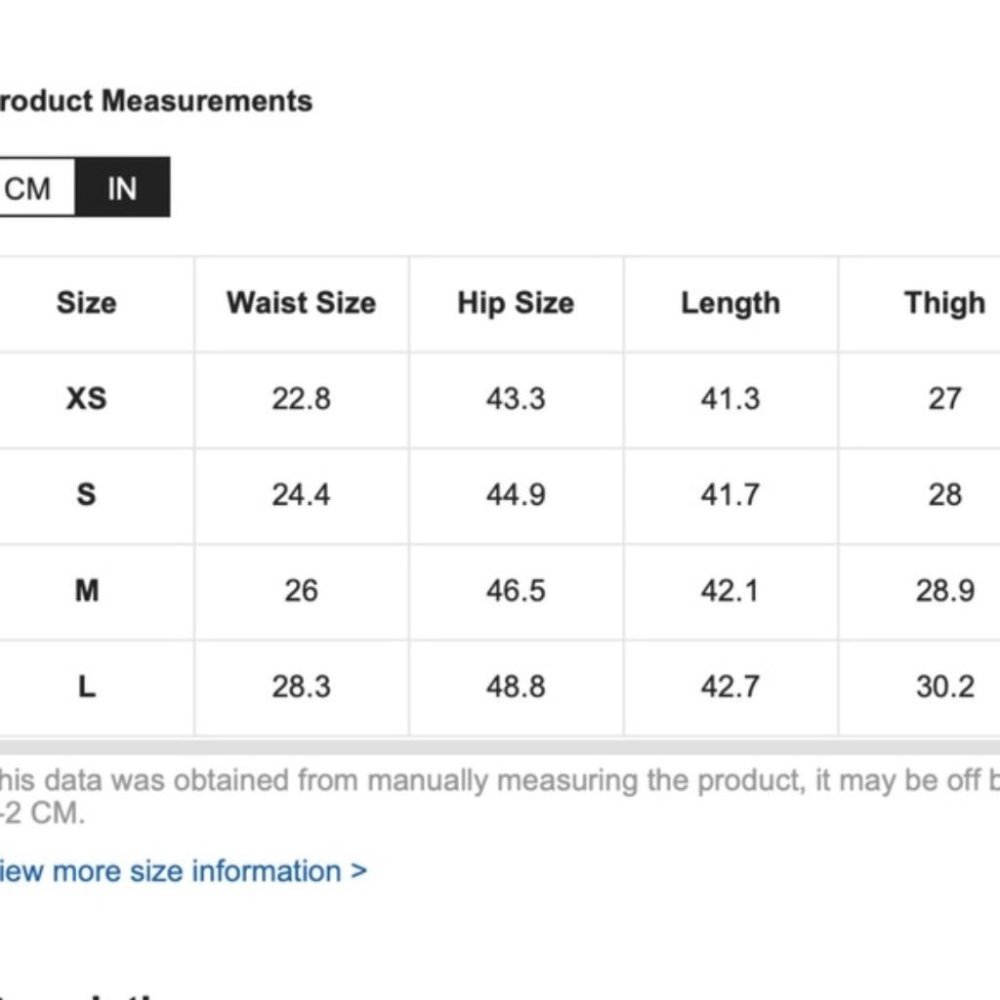
Task: Click the M waist value 26
Action: [301, 591]
